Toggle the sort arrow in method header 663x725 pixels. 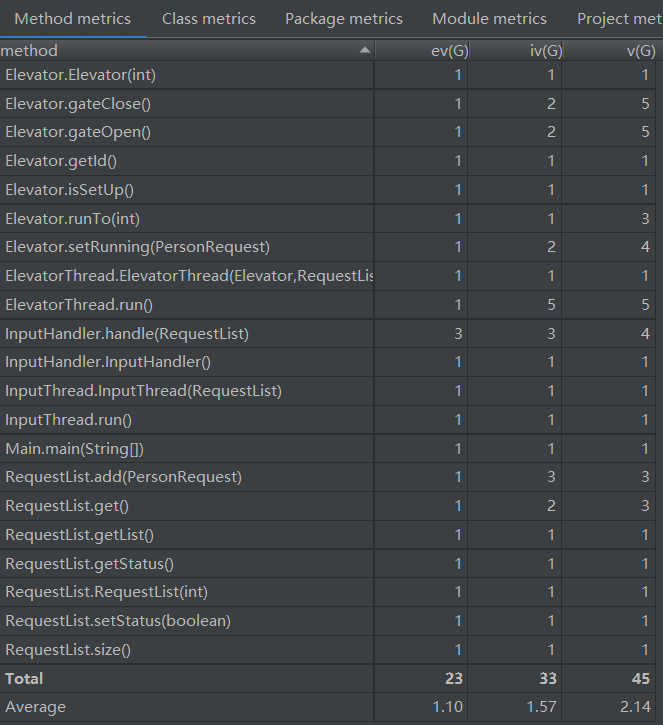tap(365, 50)
